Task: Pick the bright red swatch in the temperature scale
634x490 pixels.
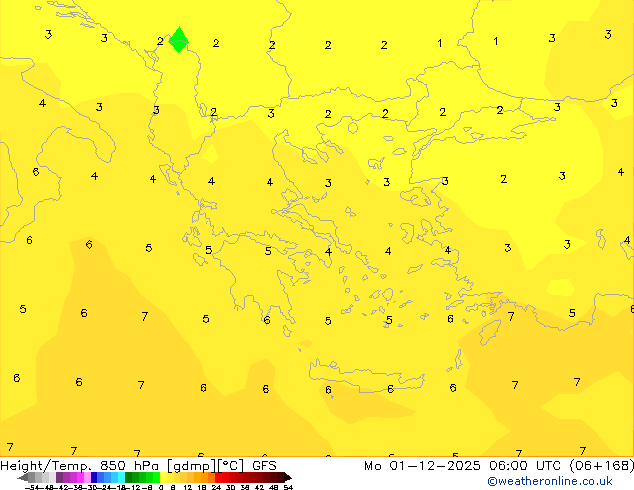Action: pos(218,477)
